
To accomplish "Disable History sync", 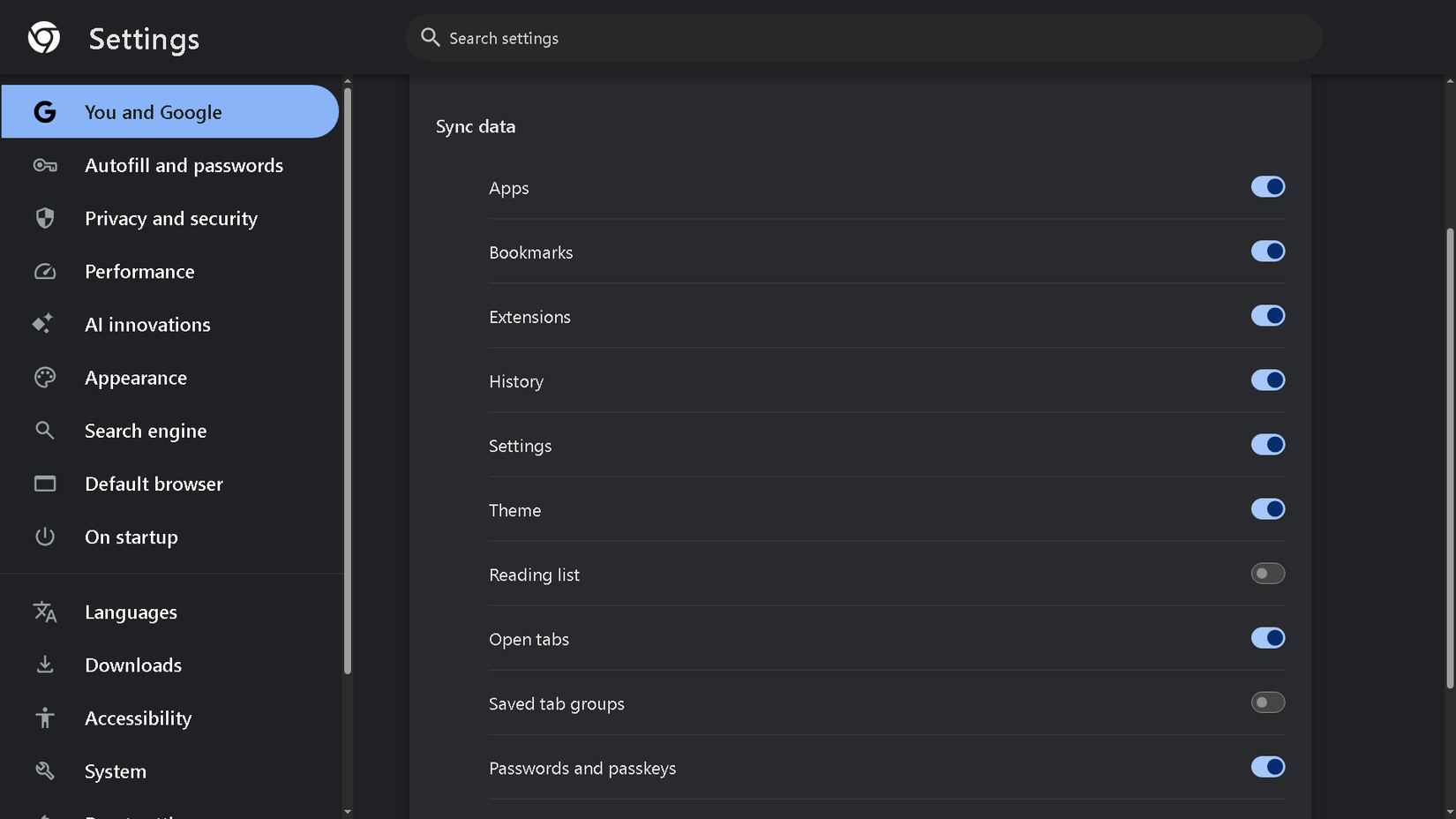I will click(1268, 380).
